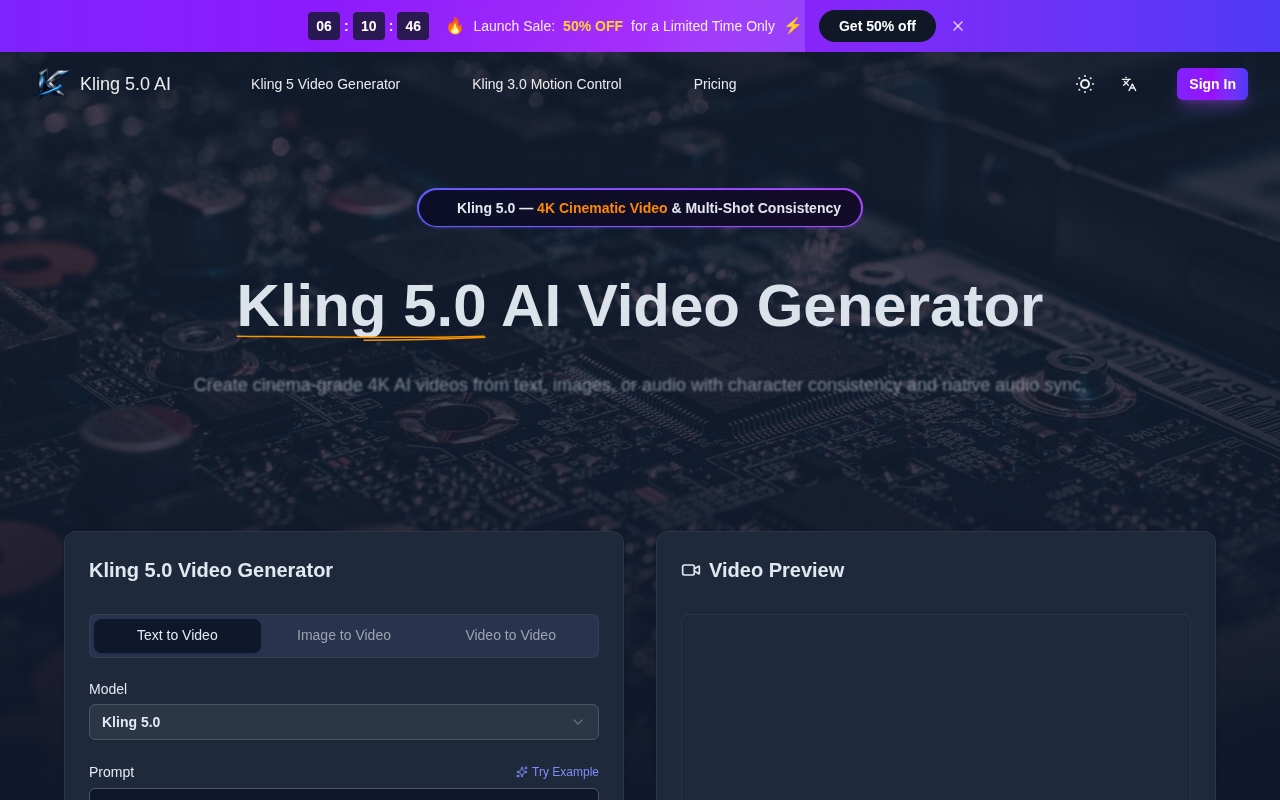Open the language translate icon
Image resolution: width=1280 pixels, height=800 pixels.
coord(1129,84)
